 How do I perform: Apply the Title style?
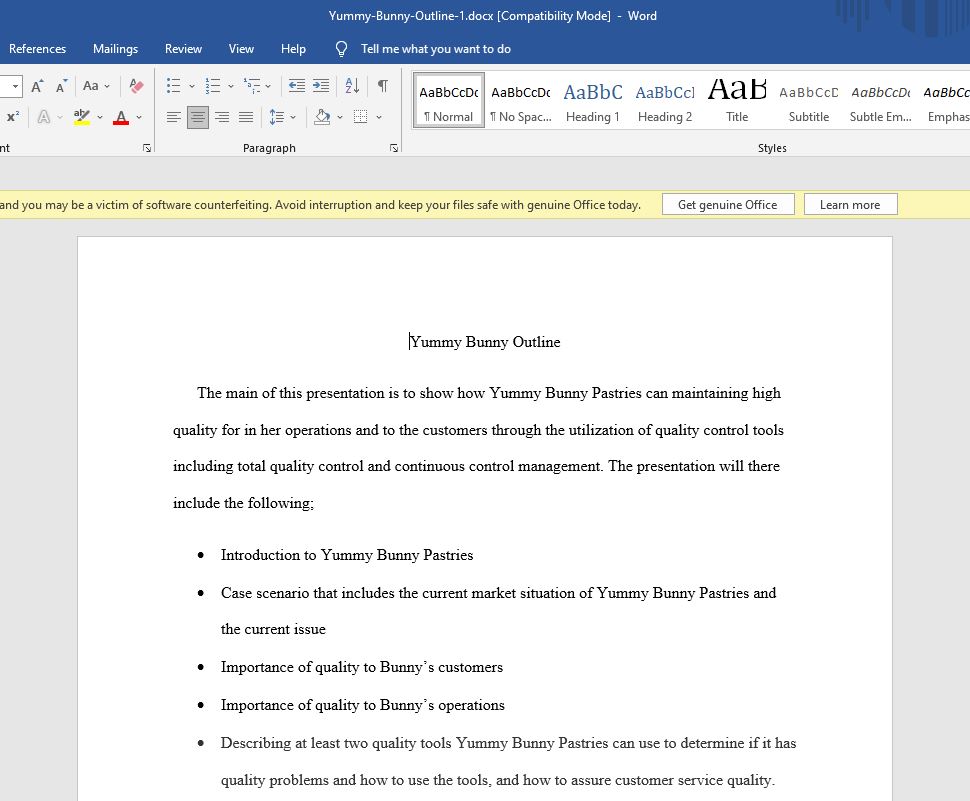coord(737,101)
